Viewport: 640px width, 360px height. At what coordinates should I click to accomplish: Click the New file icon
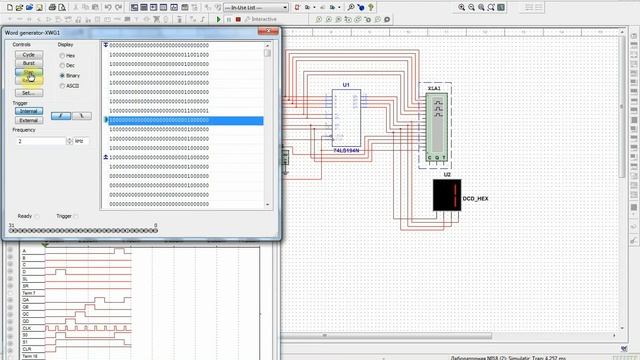10,7
